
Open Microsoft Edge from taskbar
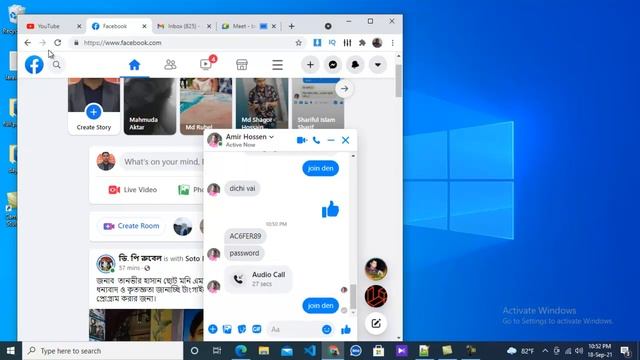coord(241,351)
